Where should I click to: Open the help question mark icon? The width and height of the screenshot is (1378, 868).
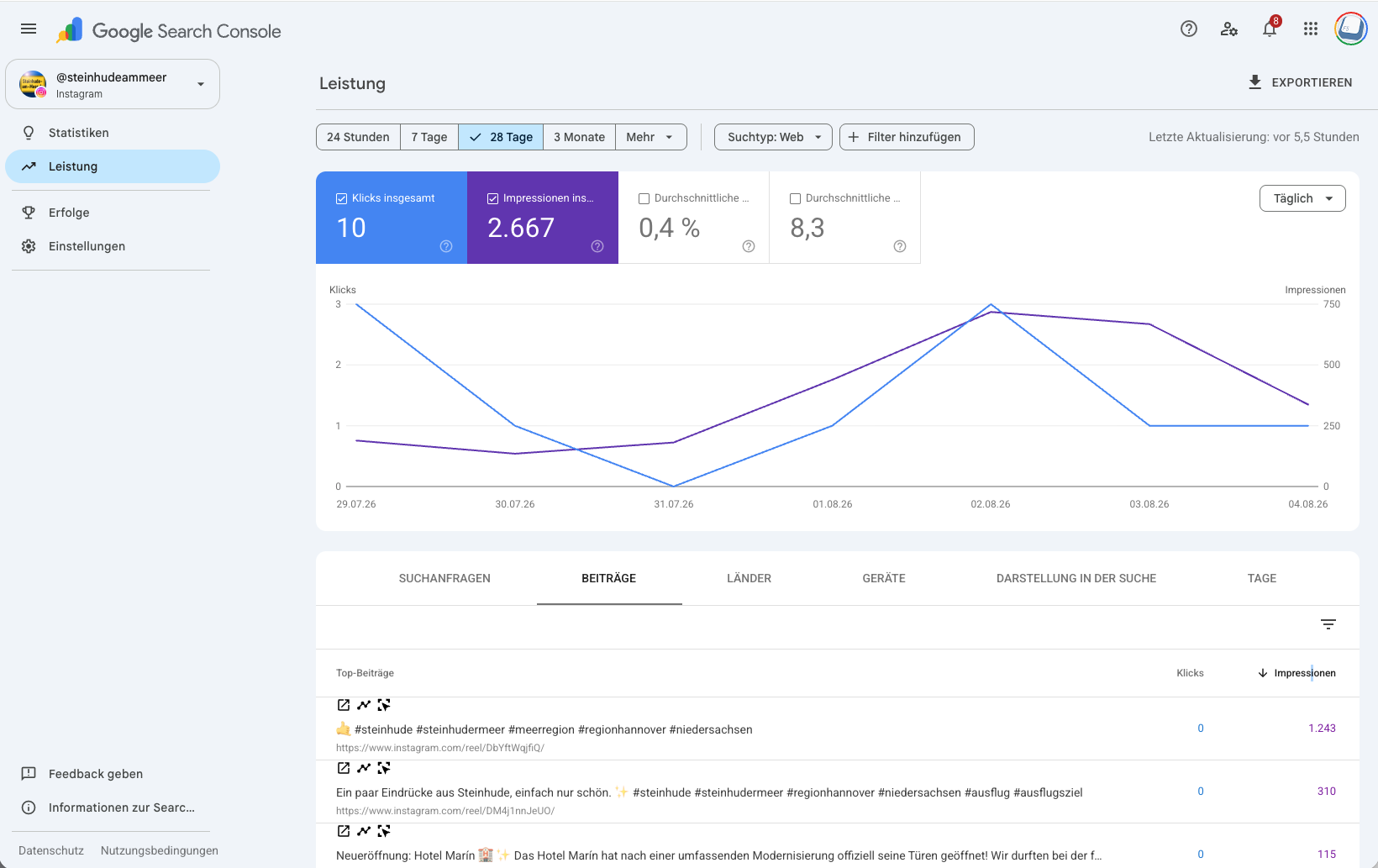pos(1189,29)
